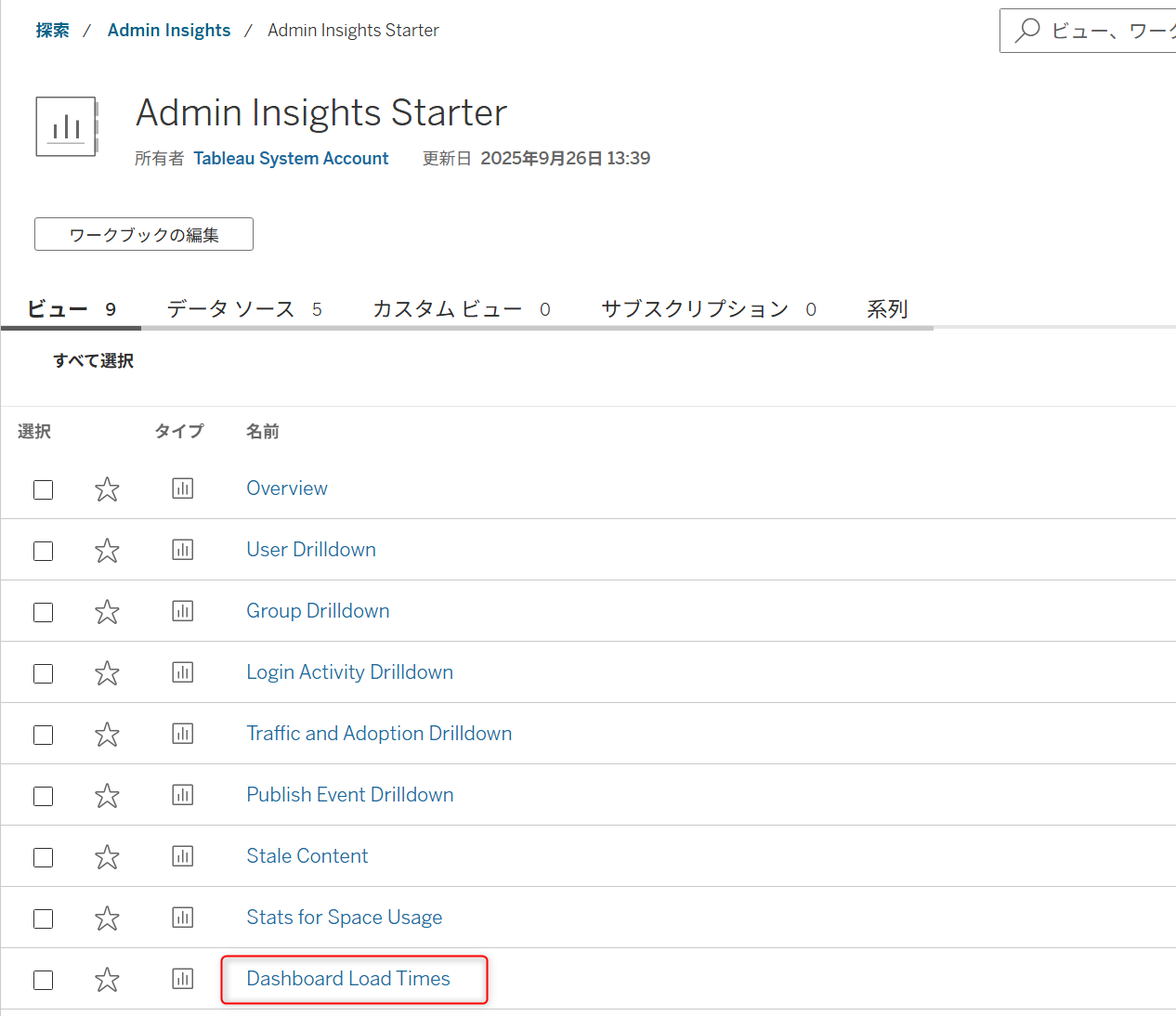
Task: Switch to the カスタム ビュー tab
Action: (x=462, y=309)
